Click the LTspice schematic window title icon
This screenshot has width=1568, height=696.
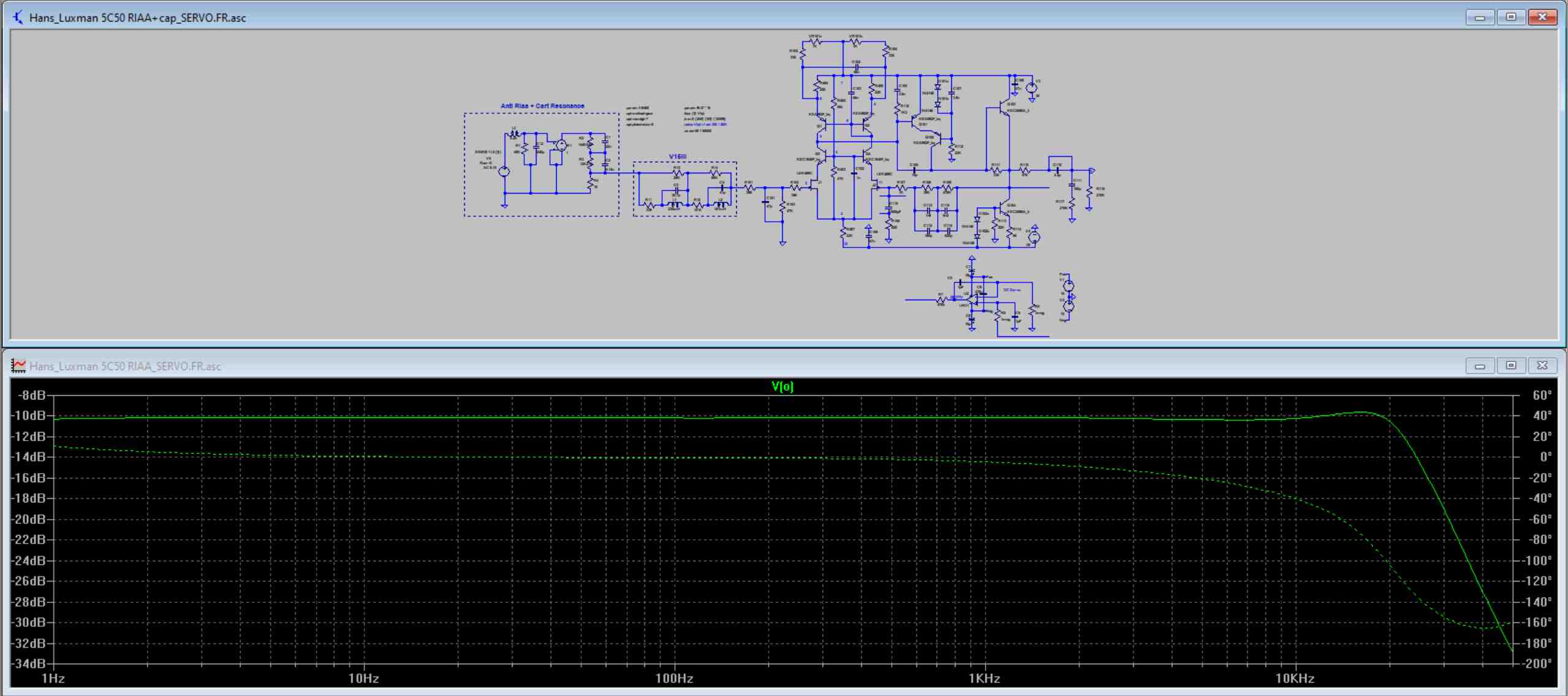pos(18,17)
